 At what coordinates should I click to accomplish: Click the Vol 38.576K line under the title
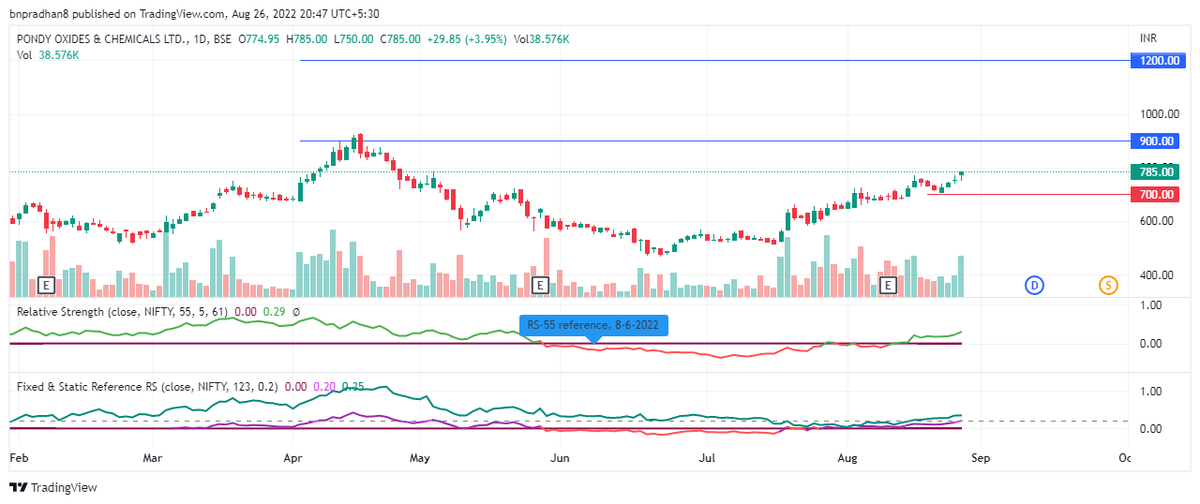click(x=48, y=55)
